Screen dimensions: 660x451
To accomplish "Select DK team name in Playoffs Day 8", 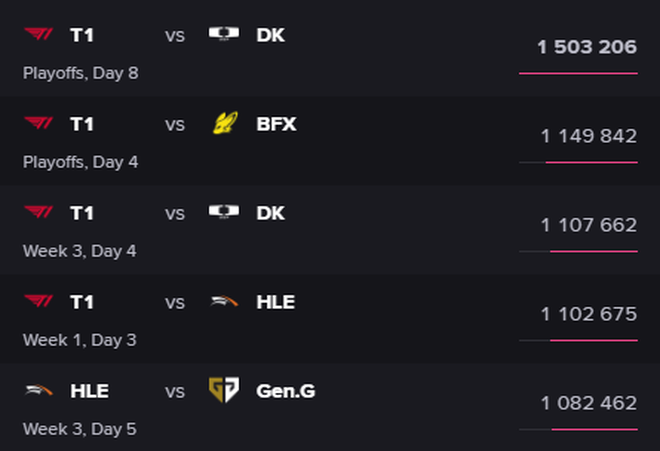I will (270, 35).
